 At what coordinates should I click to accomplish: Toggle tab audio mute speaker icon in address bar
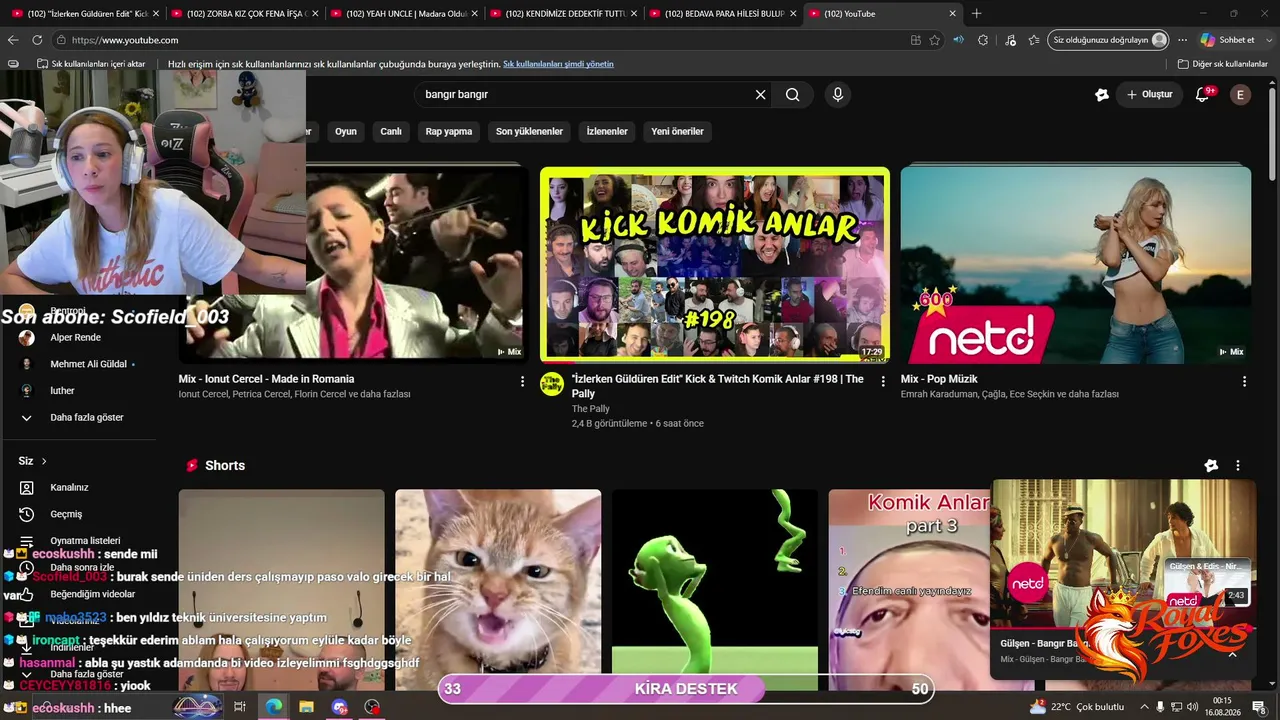tap(959, 40)
